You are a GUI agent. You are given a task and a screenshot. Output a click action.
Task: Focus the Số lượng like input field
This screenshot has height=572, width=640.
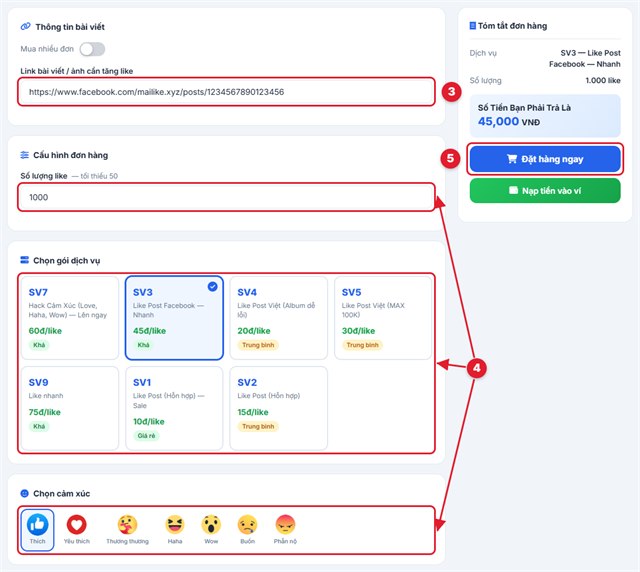click(227, 197)
